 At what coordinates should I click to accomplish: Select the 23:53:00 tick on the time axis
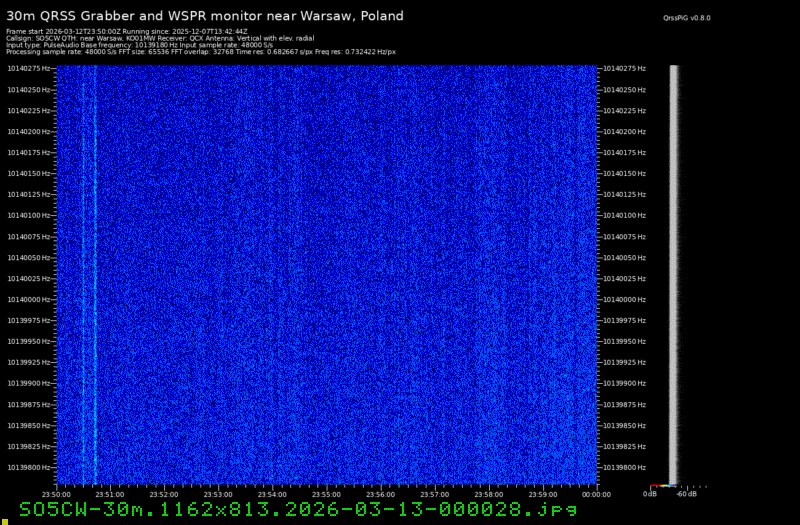pyautogui.click(x=219, y=493)
